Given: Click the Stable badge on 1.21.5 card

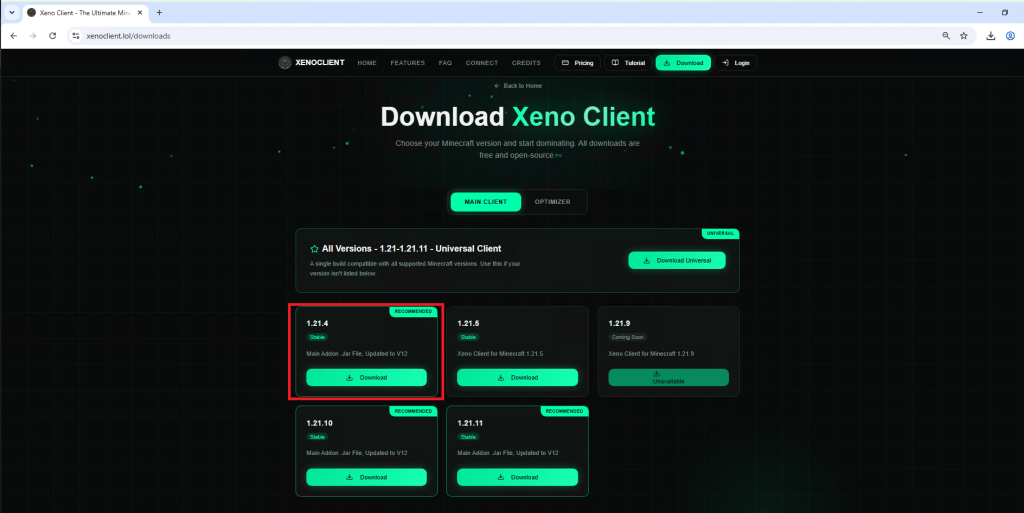Looking at the screenshot, I should tap(468, 337).
